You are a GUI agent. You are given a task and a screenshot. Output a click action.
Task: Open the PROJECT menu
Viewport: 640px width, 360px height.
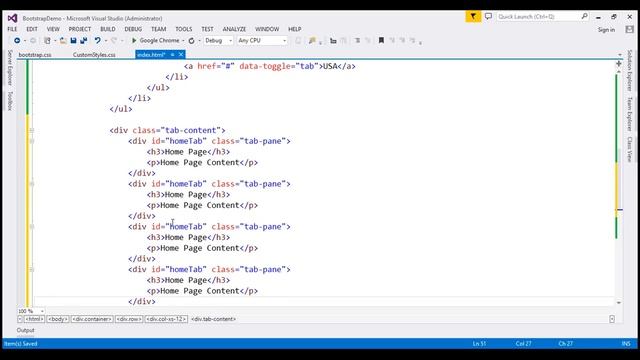80,29
